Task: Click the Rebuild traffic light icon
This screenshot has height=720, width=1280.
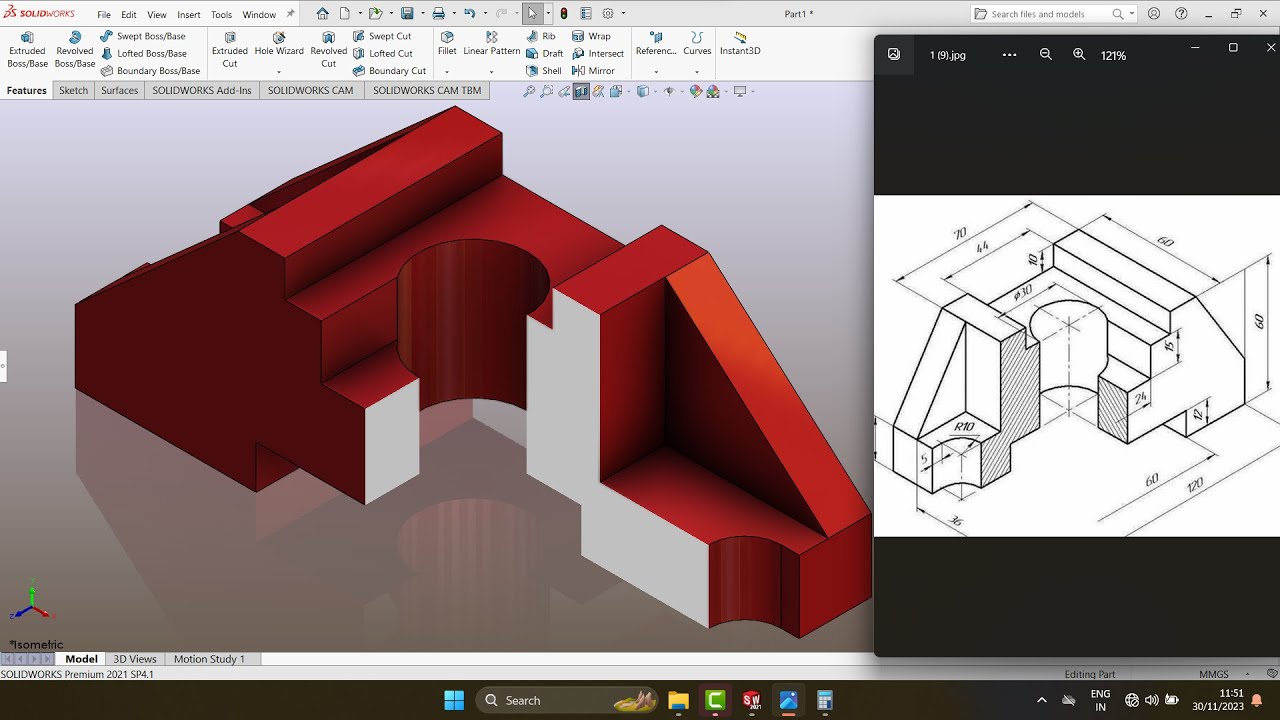Action: [563, 14]
